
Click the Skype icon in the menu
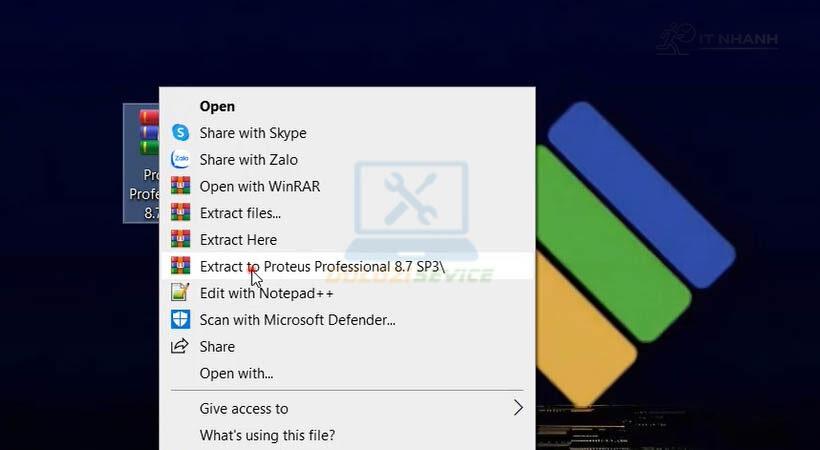180,133
